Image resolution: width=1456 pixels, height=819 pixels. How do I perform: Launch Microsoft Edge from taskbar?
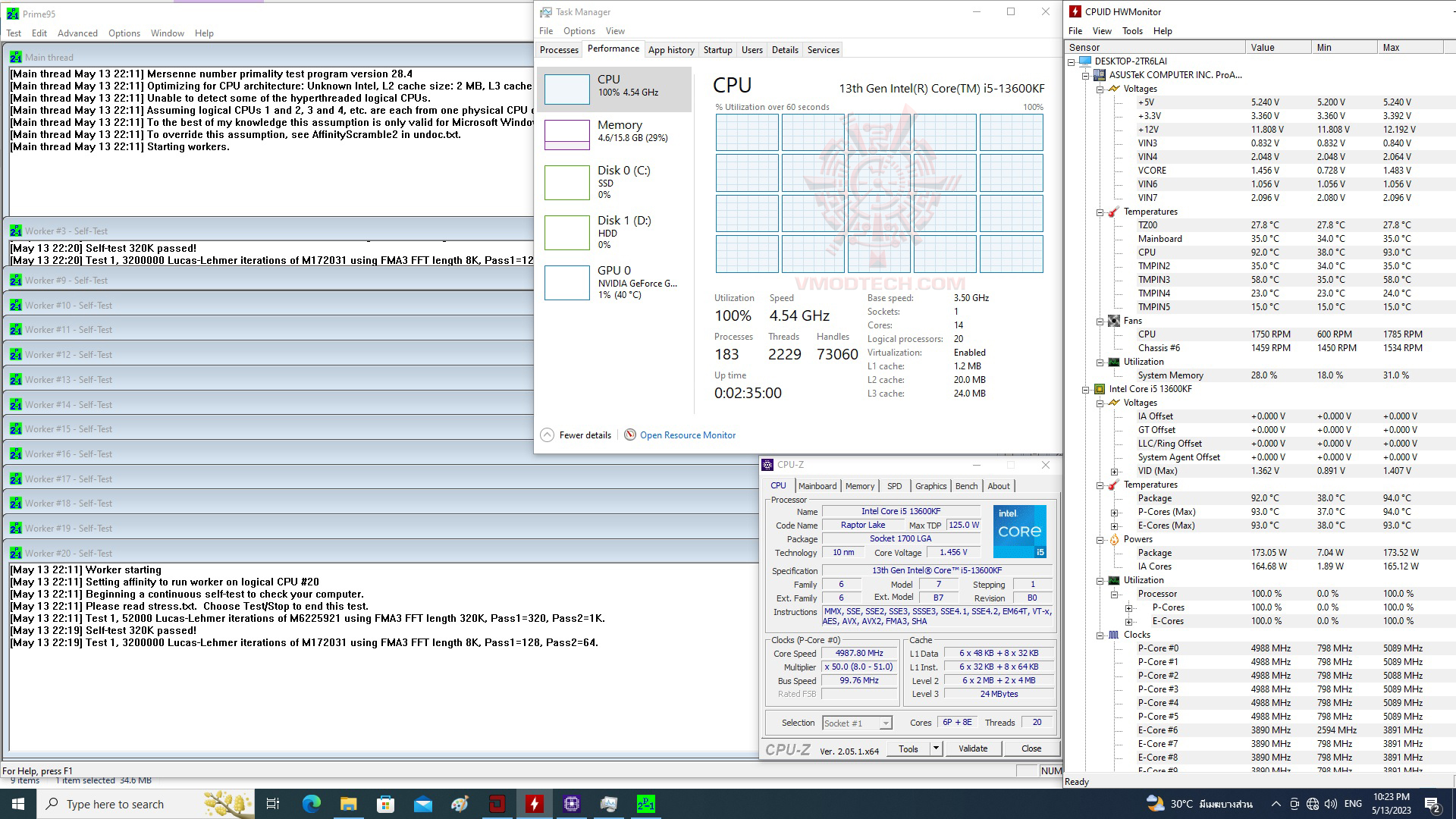[311, 804]
